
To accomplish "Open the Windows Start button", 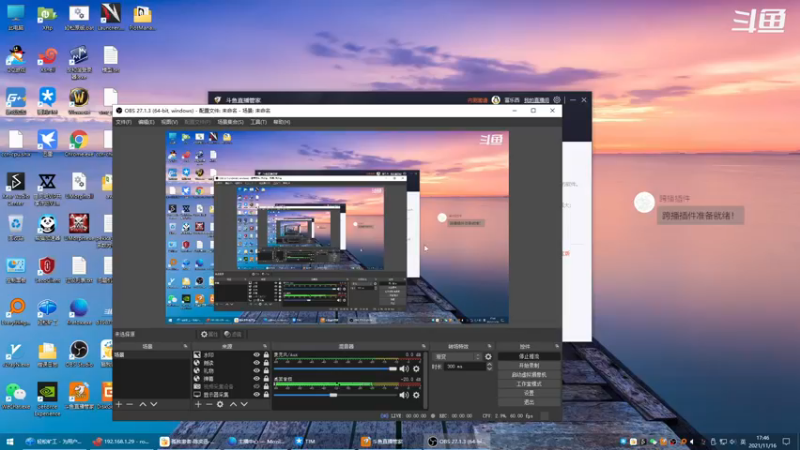I will [9, 441].
